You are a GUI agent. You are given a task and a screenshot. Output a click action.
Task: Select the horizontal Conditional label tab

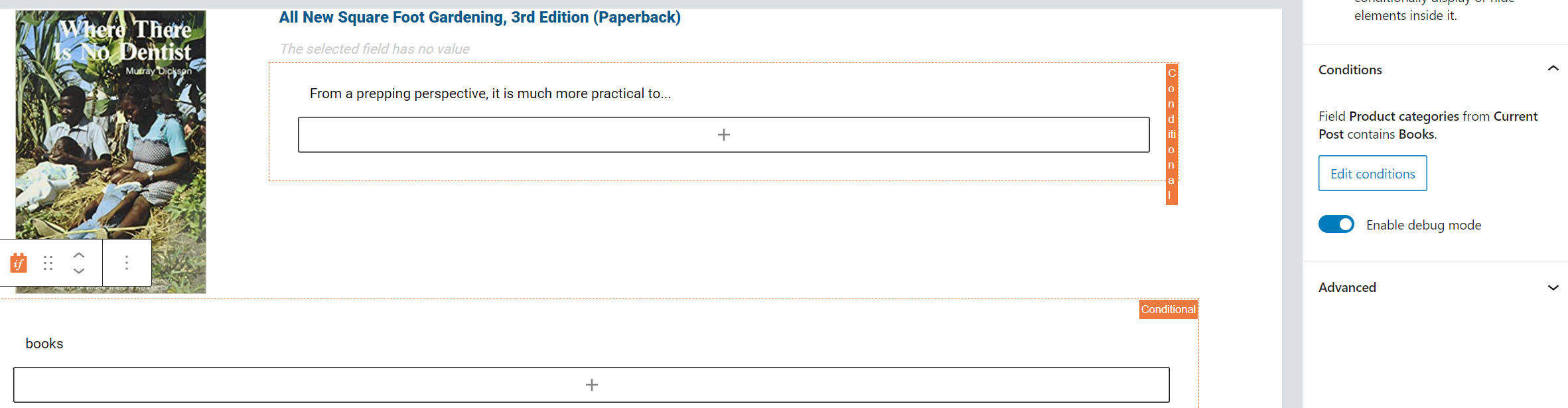1168,309
